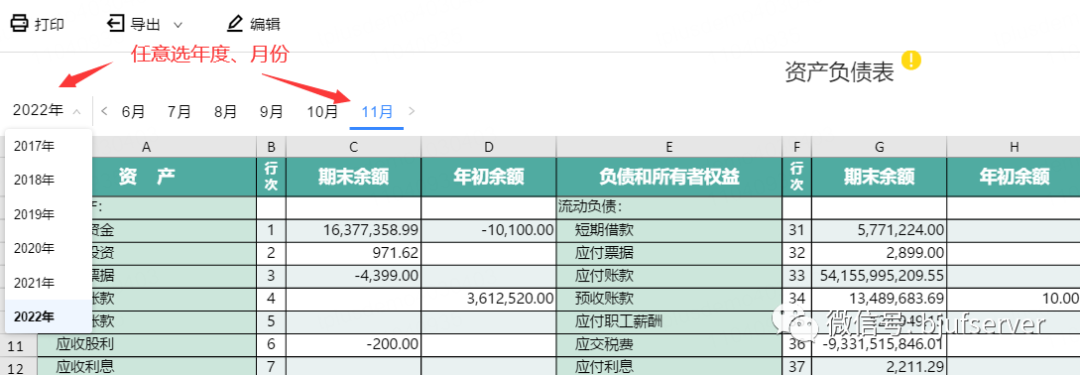Image resolution: width=1080 pixels, height=375 pixels.
Task: Click the previous months left arrow
Action: click(x=104, y=111)
